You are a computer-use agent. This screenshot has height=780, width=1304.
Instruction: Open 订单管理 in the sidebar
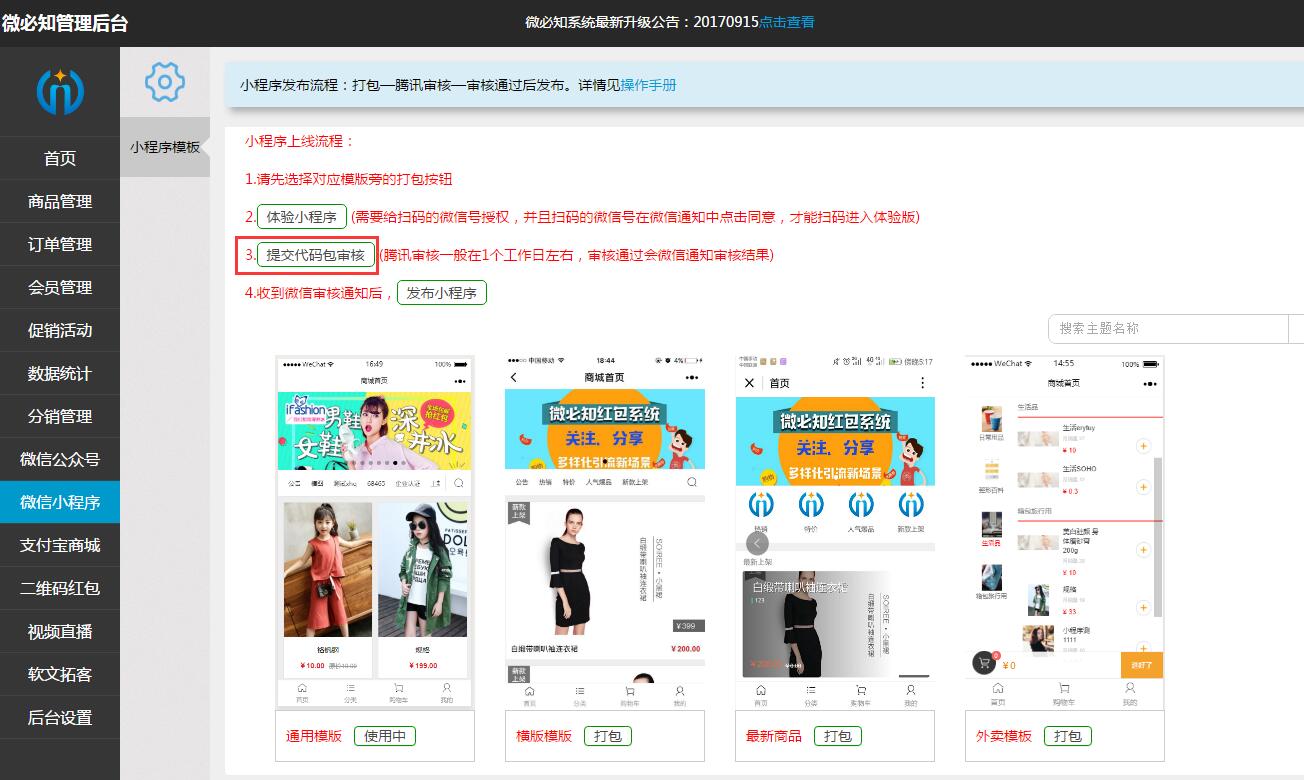(60, 244)
